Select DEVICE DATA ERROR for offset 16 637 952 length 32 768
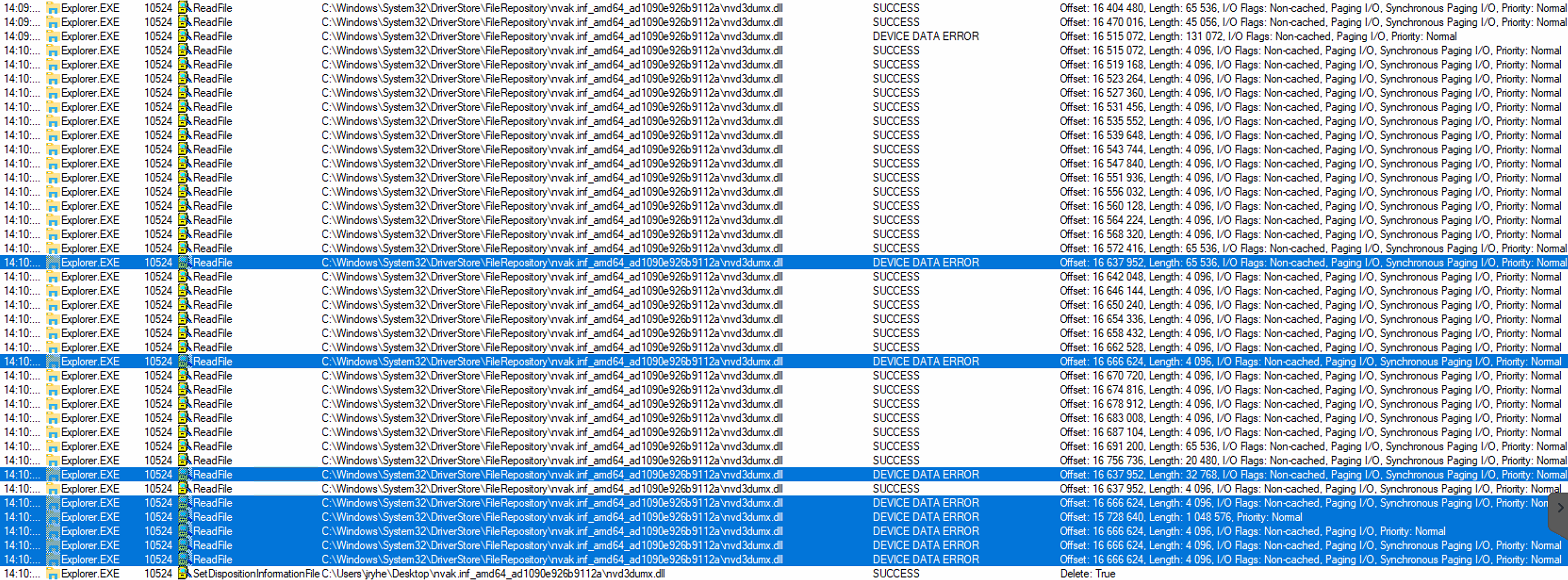The height and width of the screenshot is (580, 1568). (x=925, y=475)
